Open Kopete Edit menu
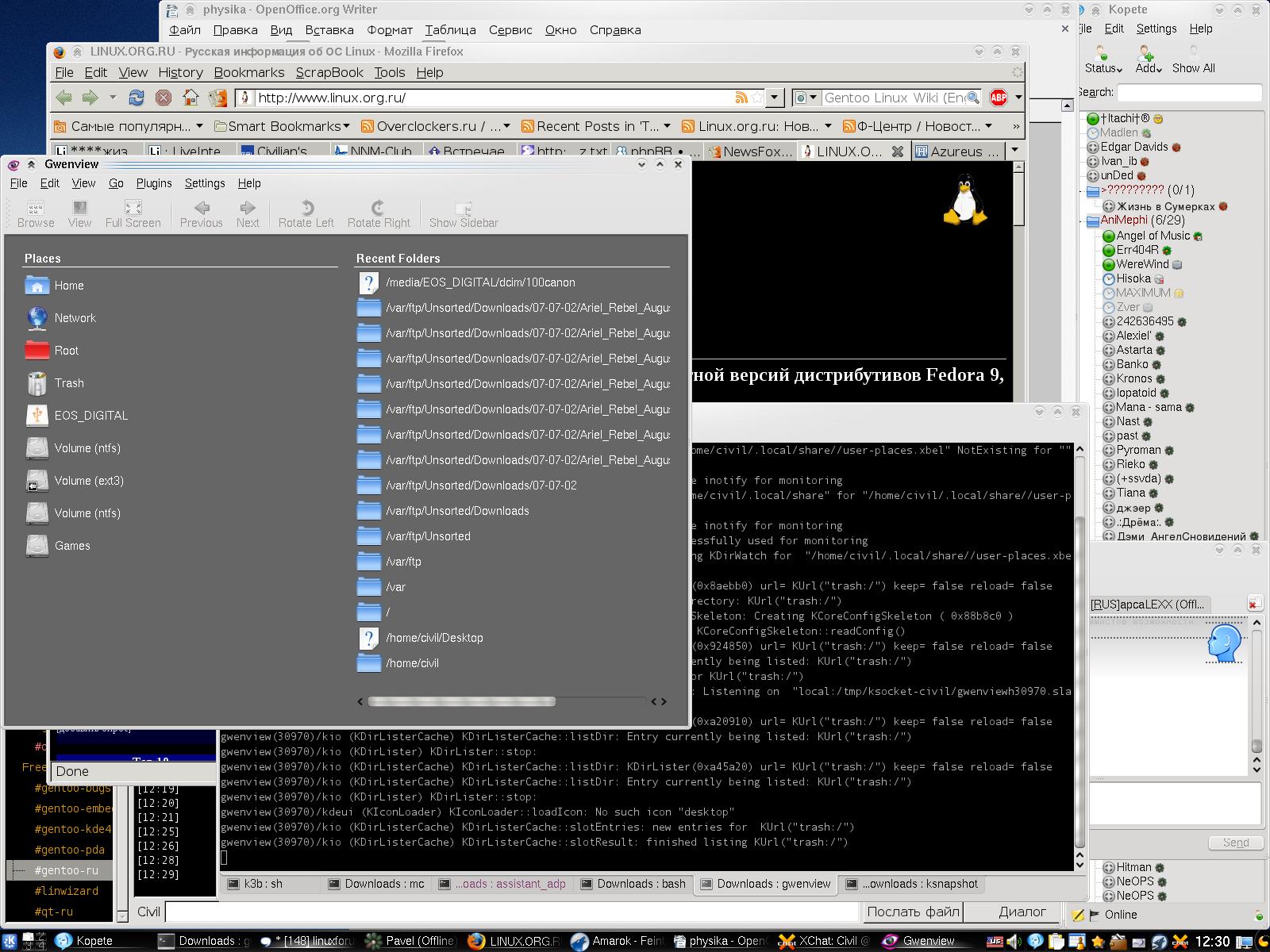1270x952 pixels. [1114, 29]
